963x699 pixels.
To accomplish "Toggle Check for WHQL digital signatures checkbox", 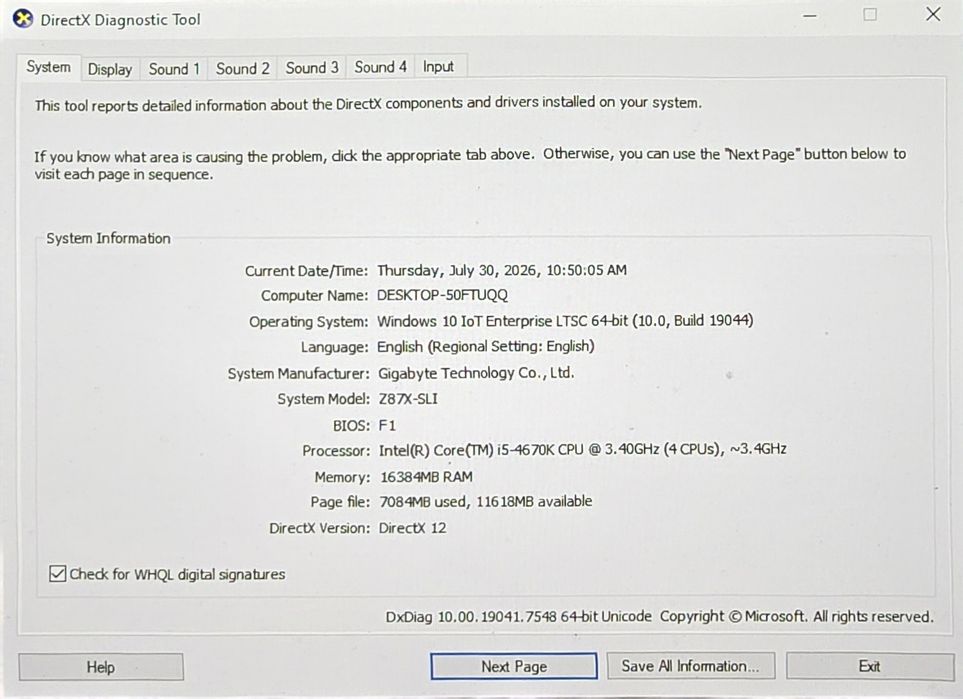I will pyautogui.click(x=57, y=574).
